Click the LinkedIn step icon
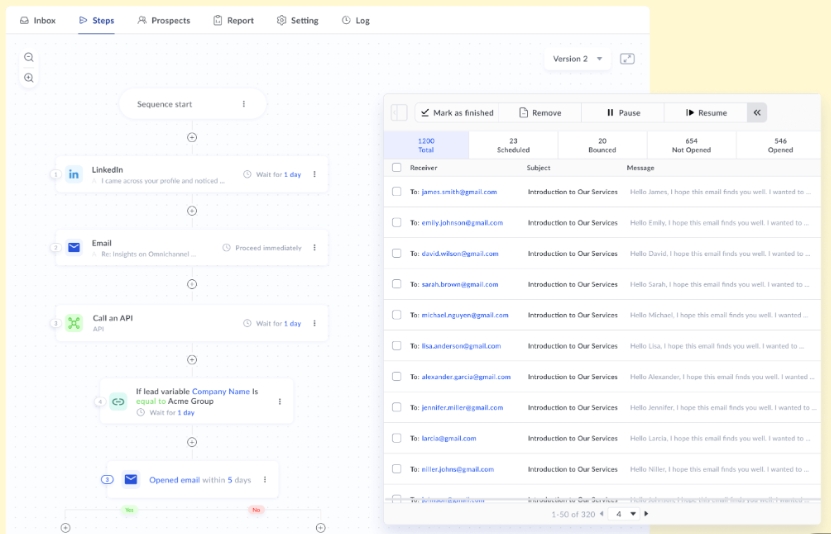 click(74, 174)
